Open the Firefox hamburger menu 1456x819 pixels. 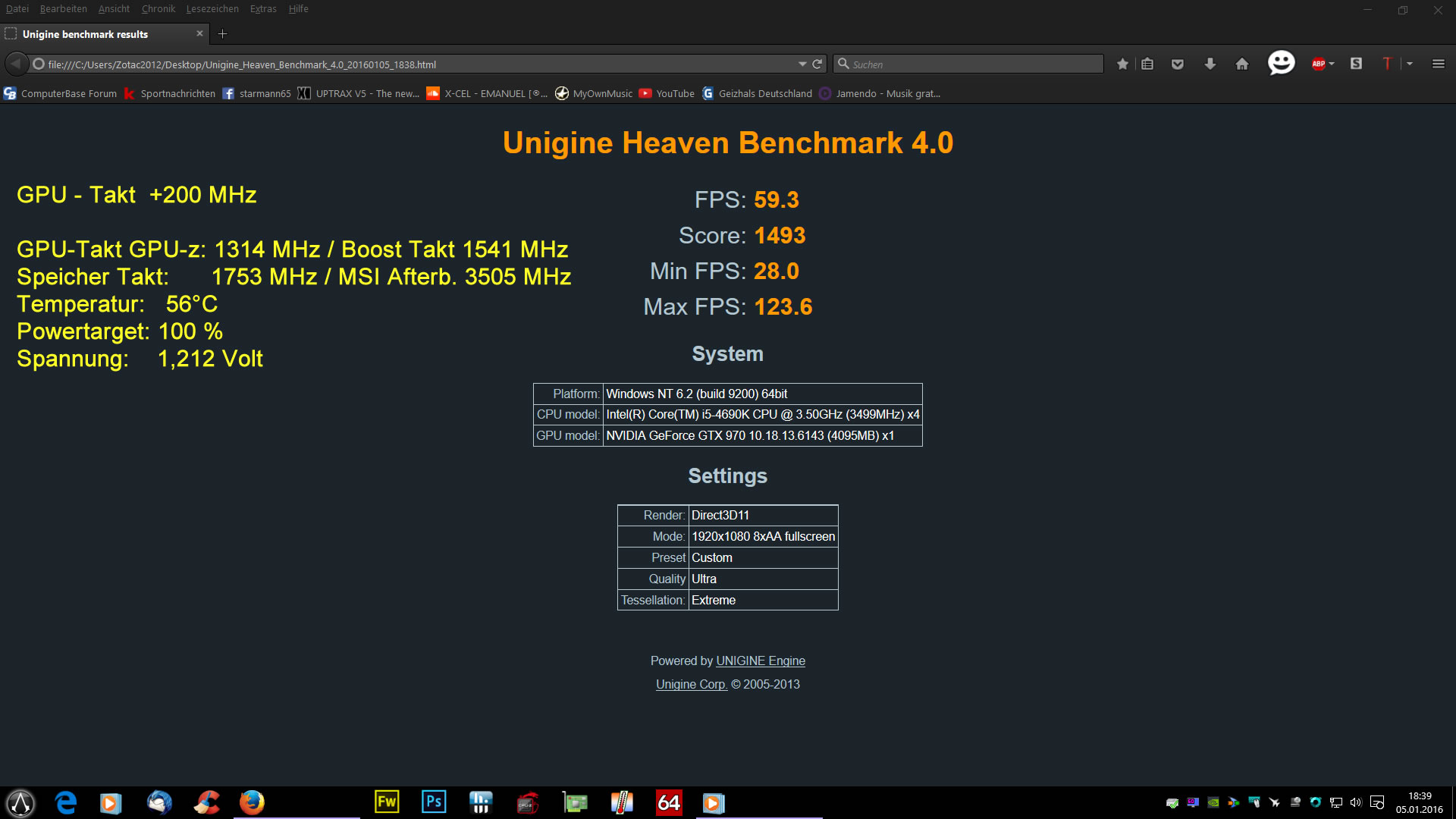coord(1439,64)
